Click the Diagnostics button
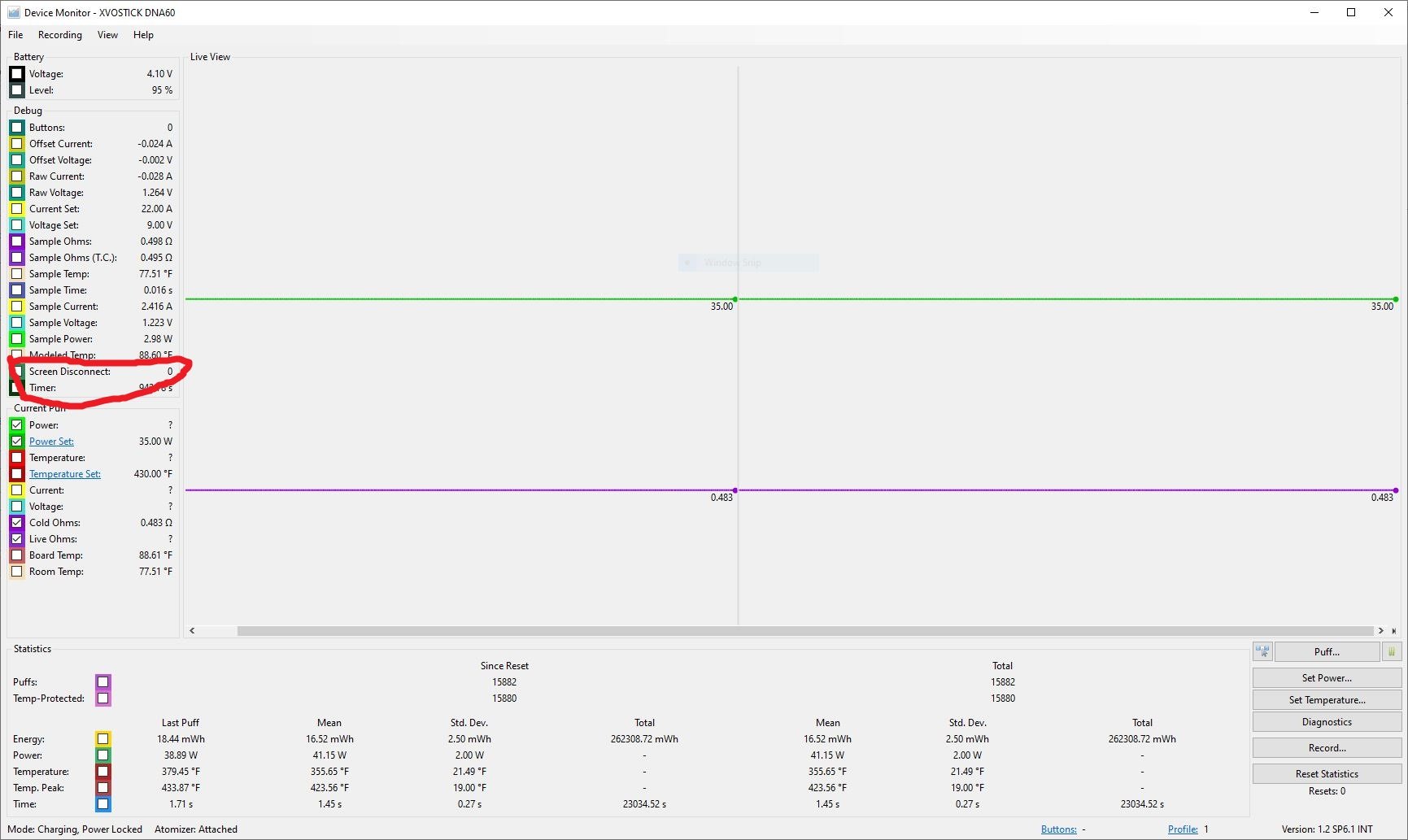 click(x=1326, y=722)
